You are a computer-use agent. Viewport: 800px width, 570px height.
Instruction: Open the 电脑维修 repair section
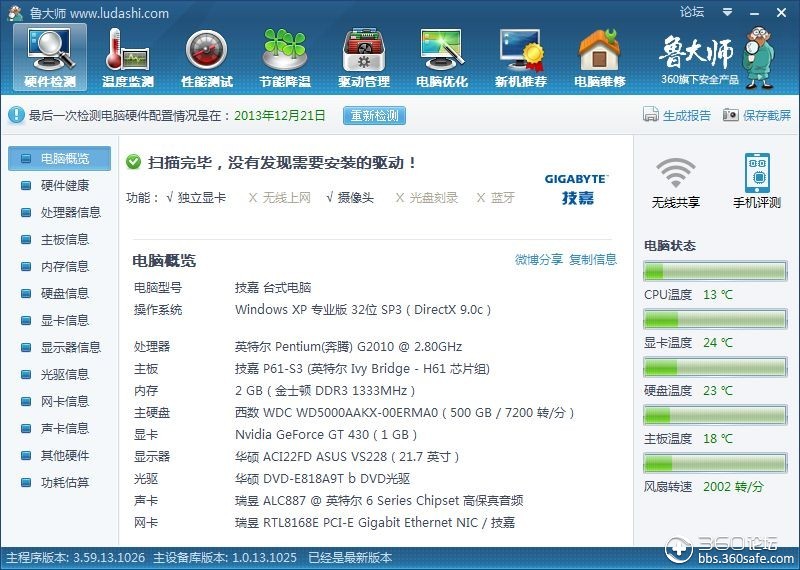(x=599, y=57)
